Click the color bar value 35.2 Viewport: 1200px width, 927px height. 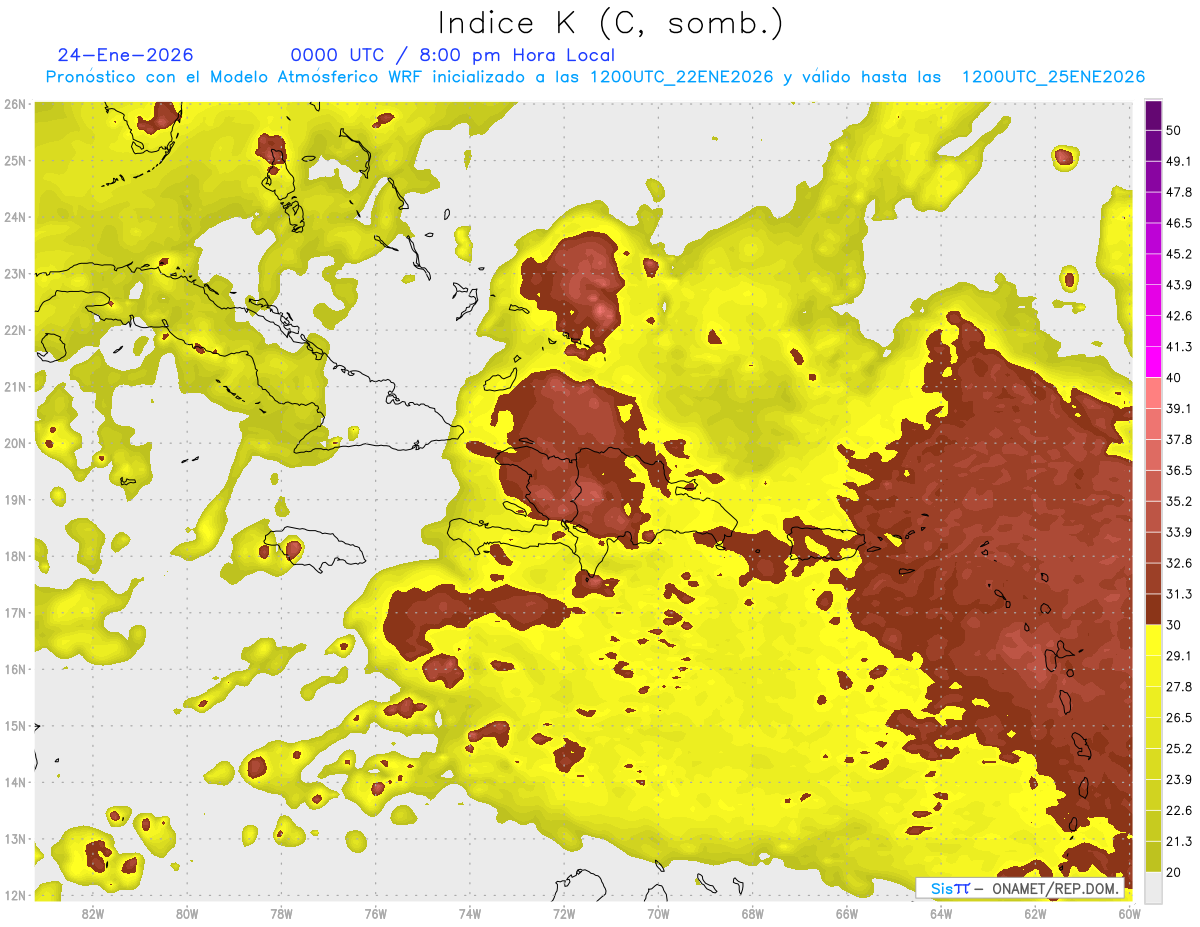point(1178,501)
